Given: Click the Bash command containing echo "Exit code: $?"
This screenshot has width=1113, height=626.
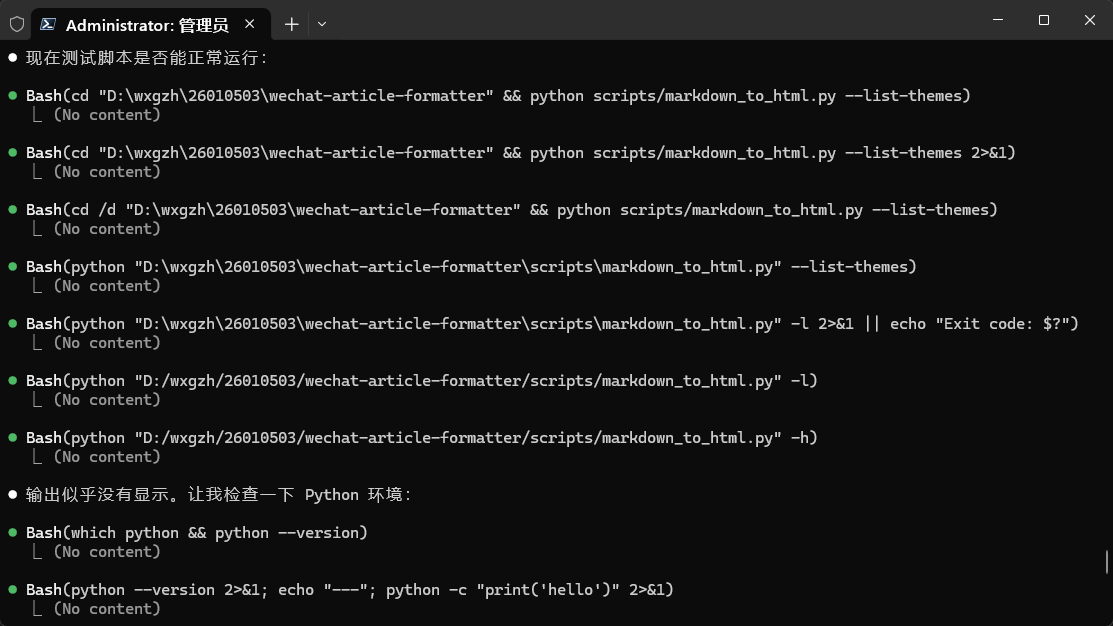Looking at the screenshot, I should [552, 324].
